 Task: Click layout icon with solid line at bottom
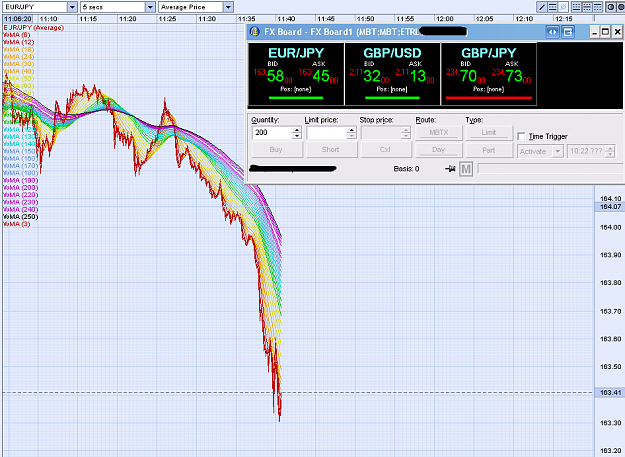click(576, 7)
